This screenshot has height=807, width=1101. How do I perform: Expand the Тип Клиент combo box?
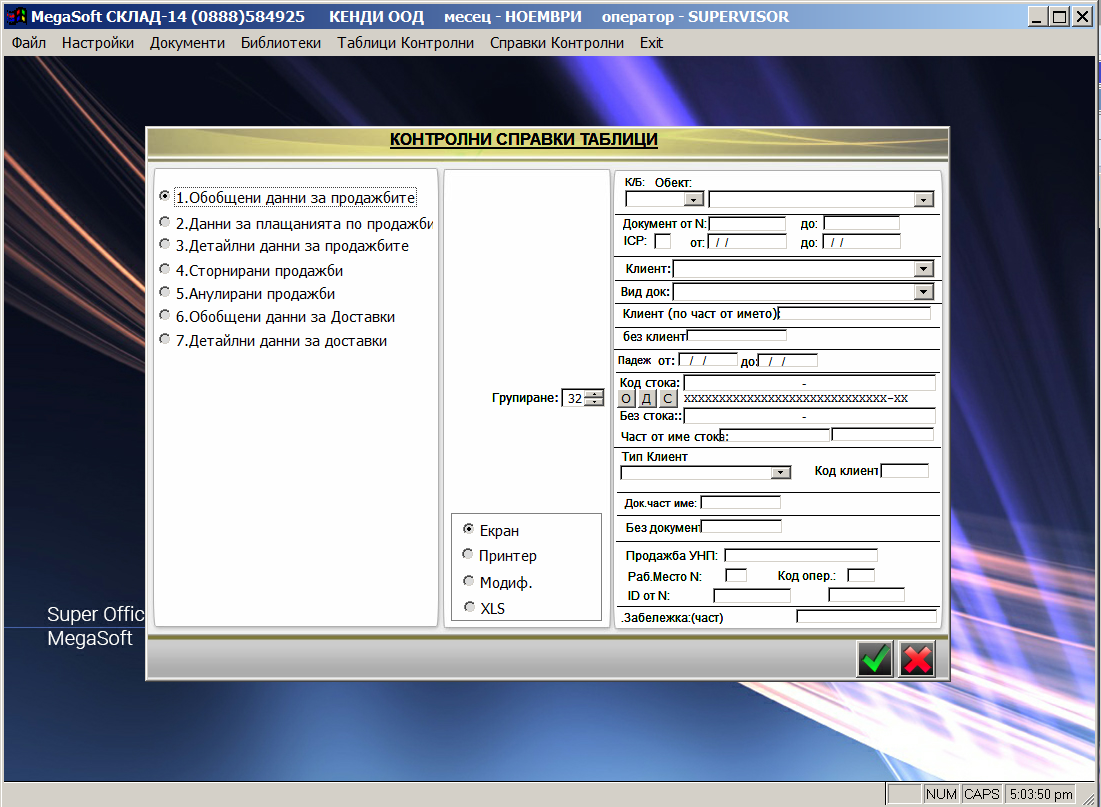(x=781, y=472)
